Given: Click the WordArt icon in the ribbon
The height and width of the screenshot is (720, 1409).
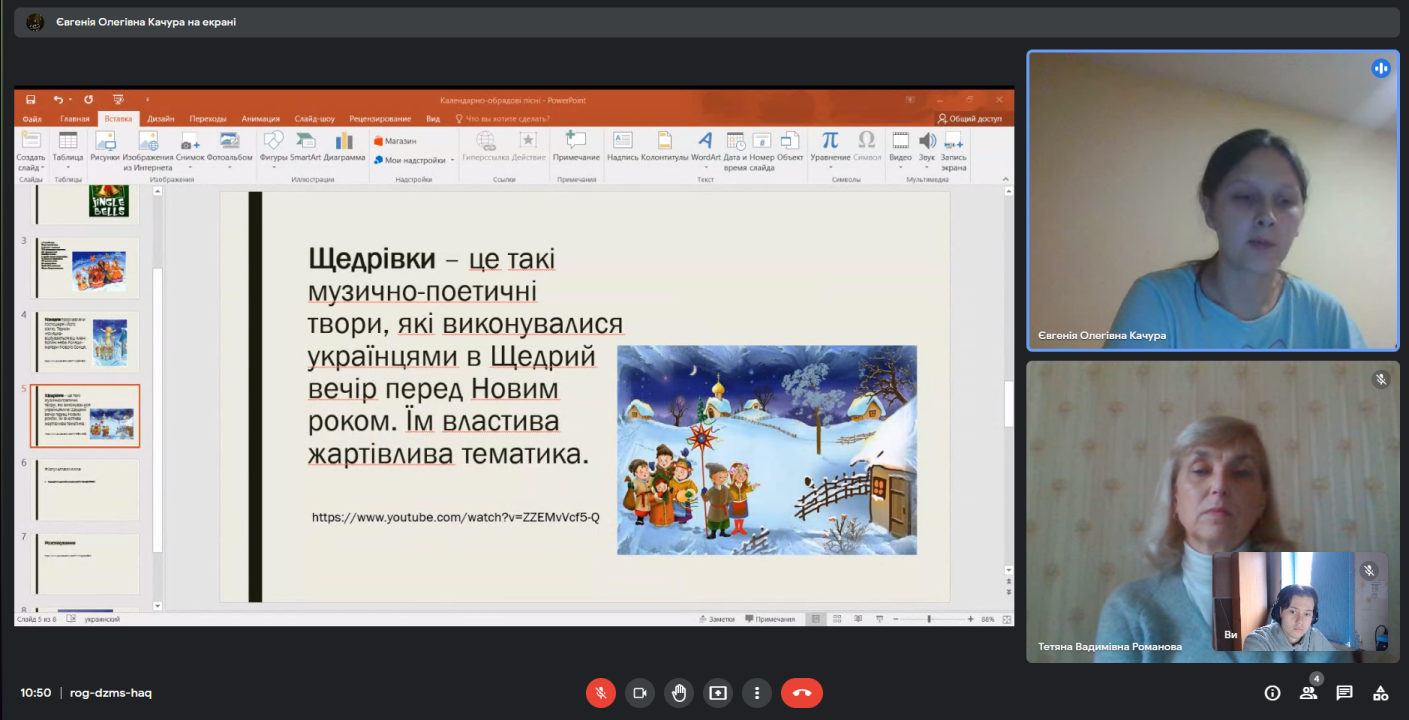Looking at the screenshot, I should [x=705, y=146].
